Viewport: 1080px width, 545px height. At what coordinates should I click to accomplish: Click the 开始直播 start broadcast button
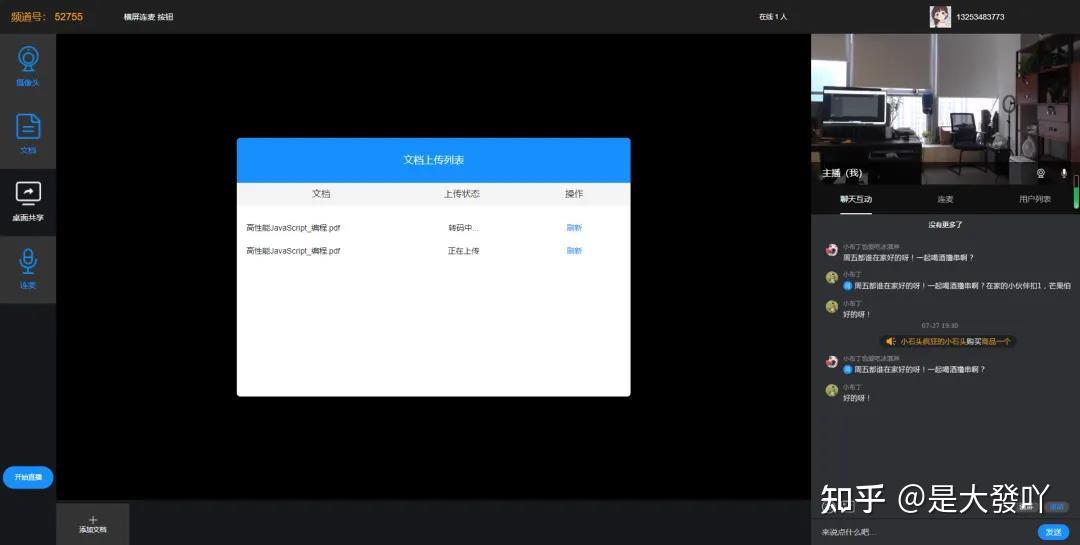28,477
